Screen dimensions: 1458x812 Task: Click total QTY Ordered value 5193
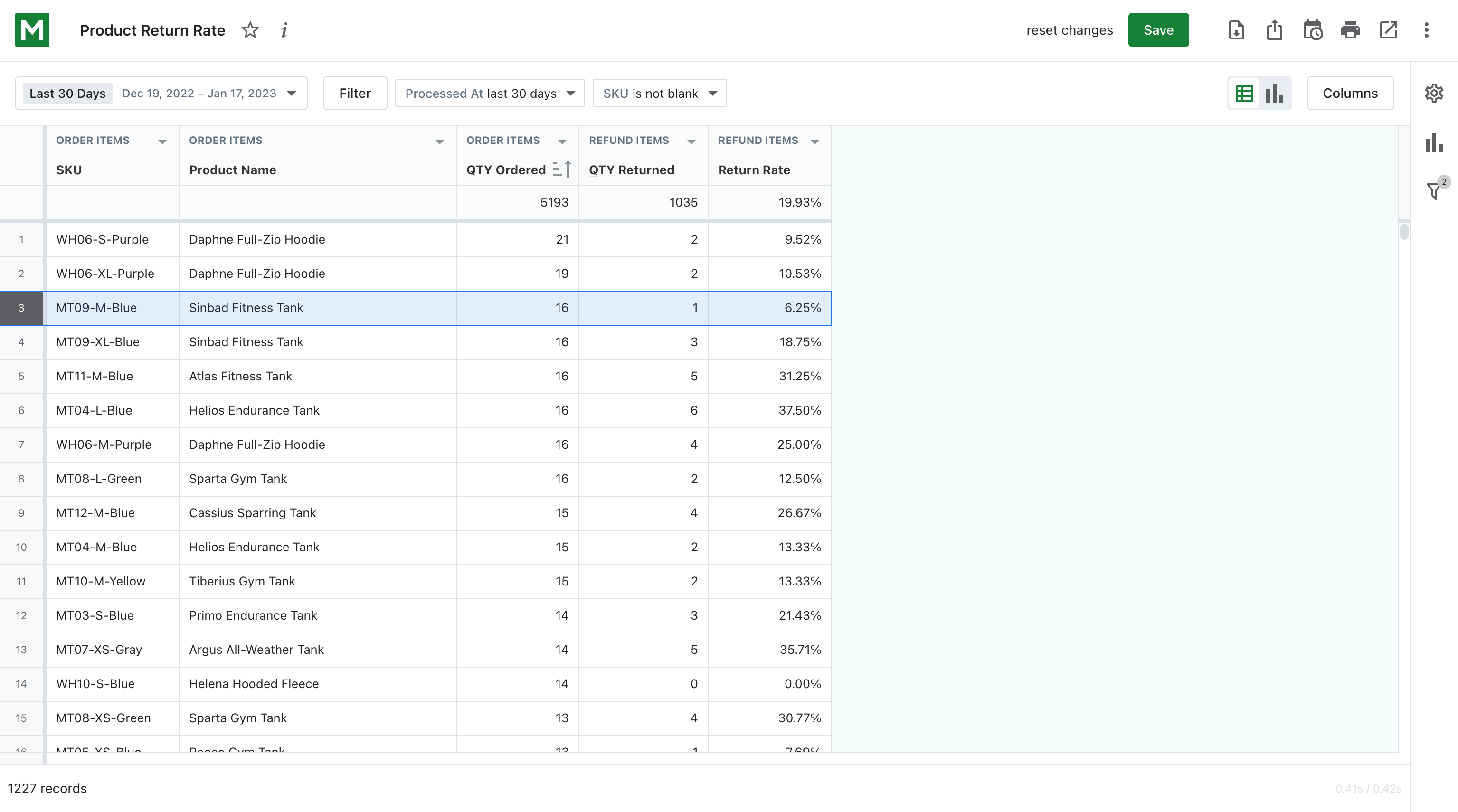click(554, 202)
